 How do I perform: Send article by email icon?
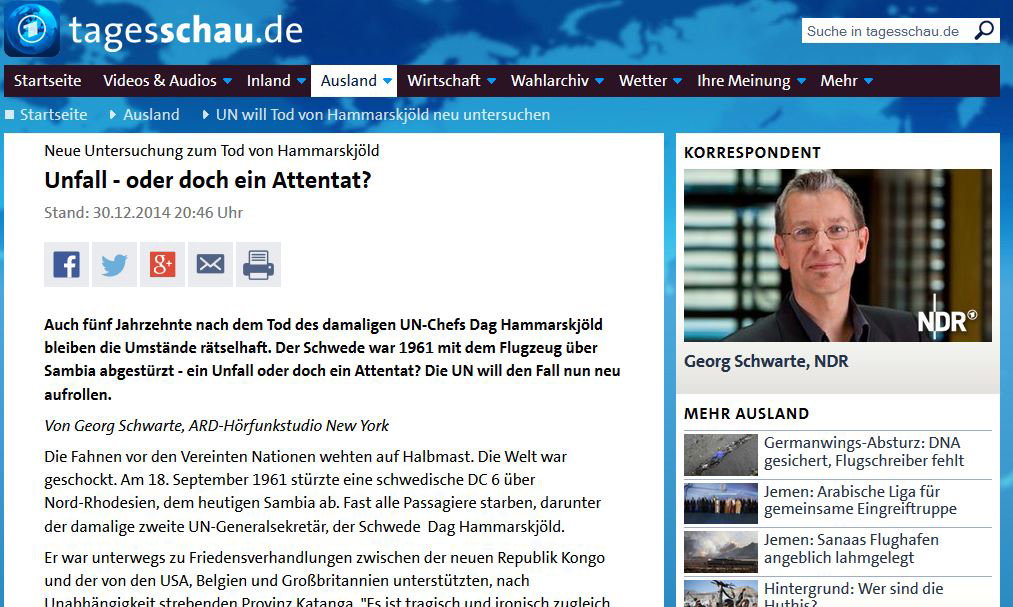coord(210,265)
